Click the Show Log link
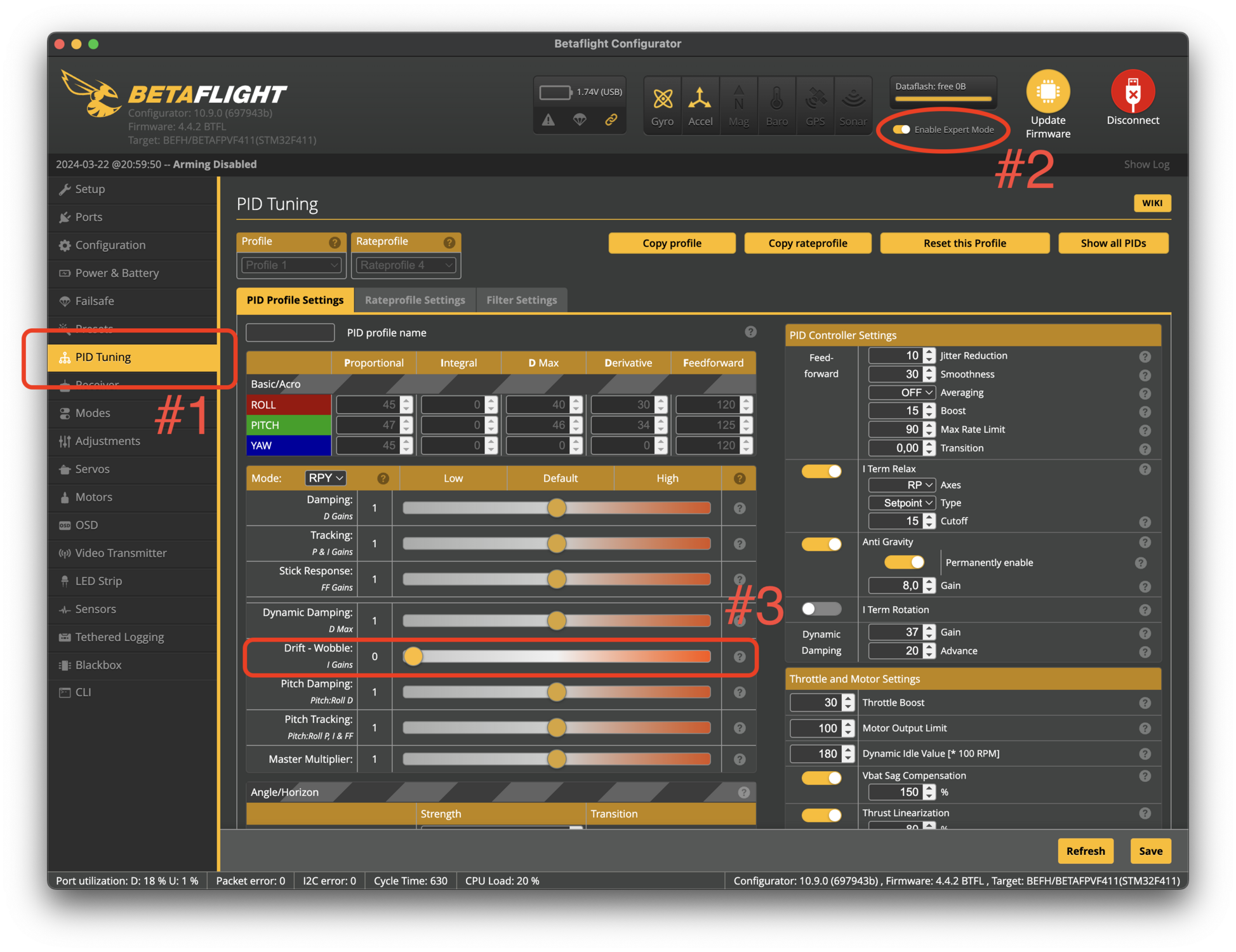This screenshot has height=952, width=1236. point(1146,164)
